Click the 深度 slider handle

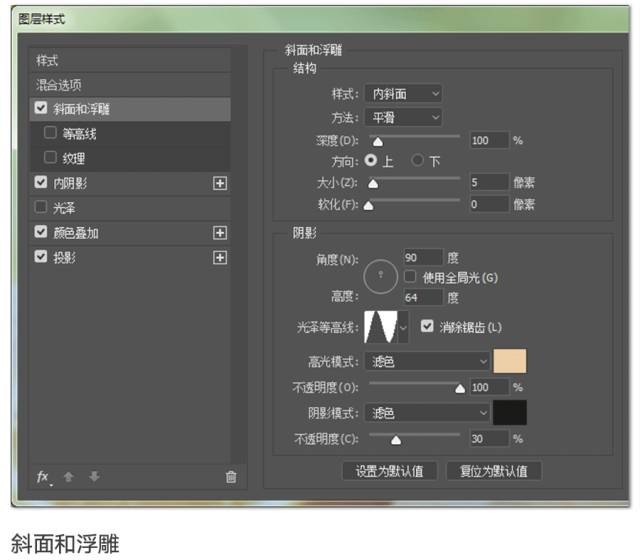[378, 142]
